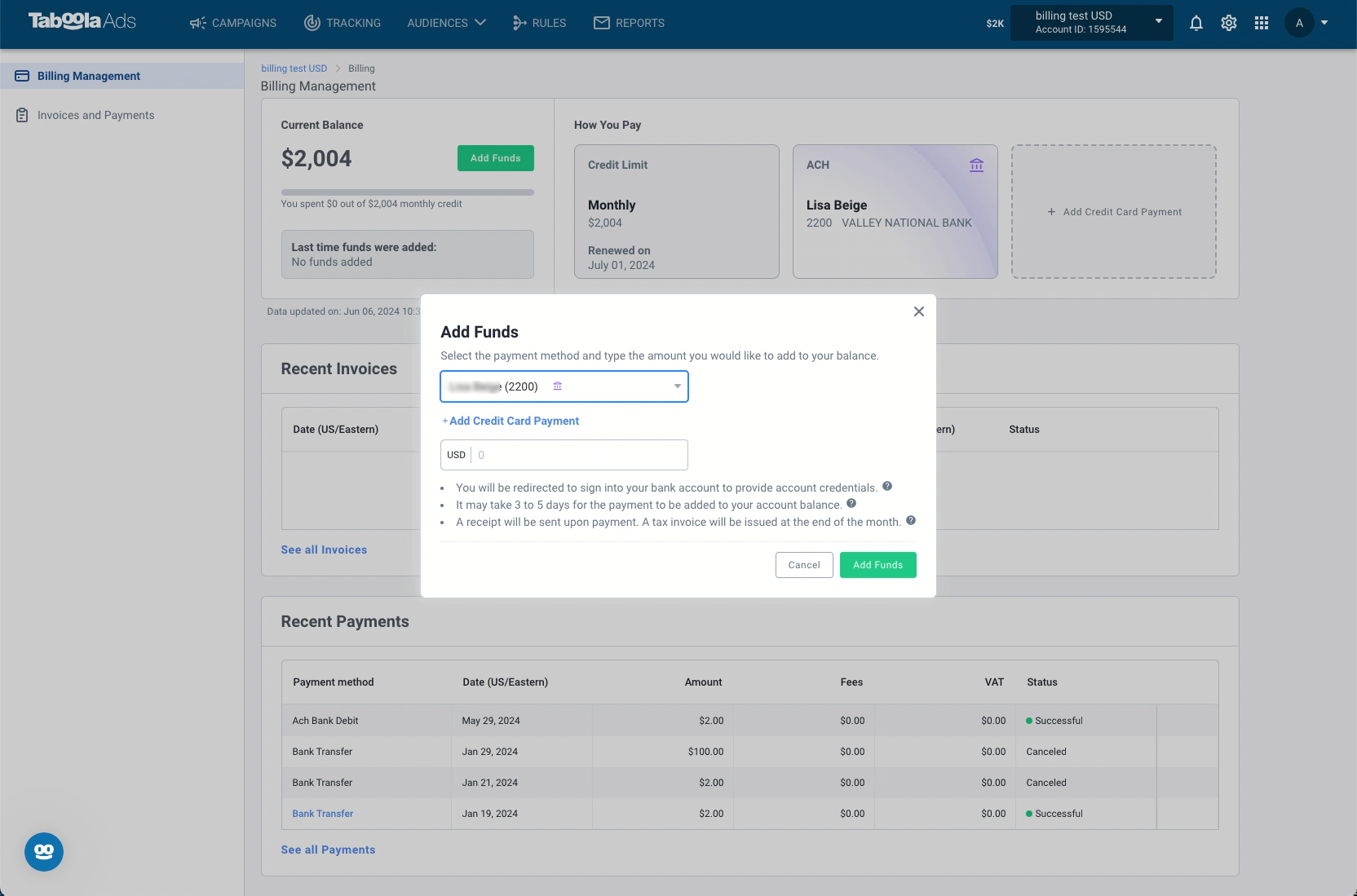Expand the user profile dropdown arrow

click(x=1324, y=23)
